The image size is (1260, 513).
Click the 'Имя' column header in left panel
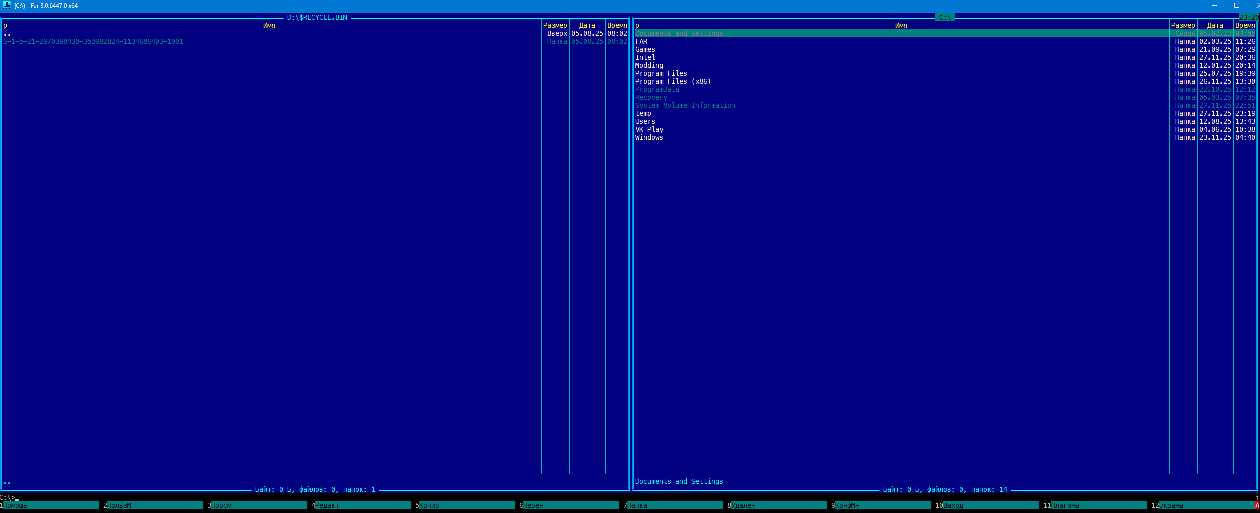click(270, 26)
